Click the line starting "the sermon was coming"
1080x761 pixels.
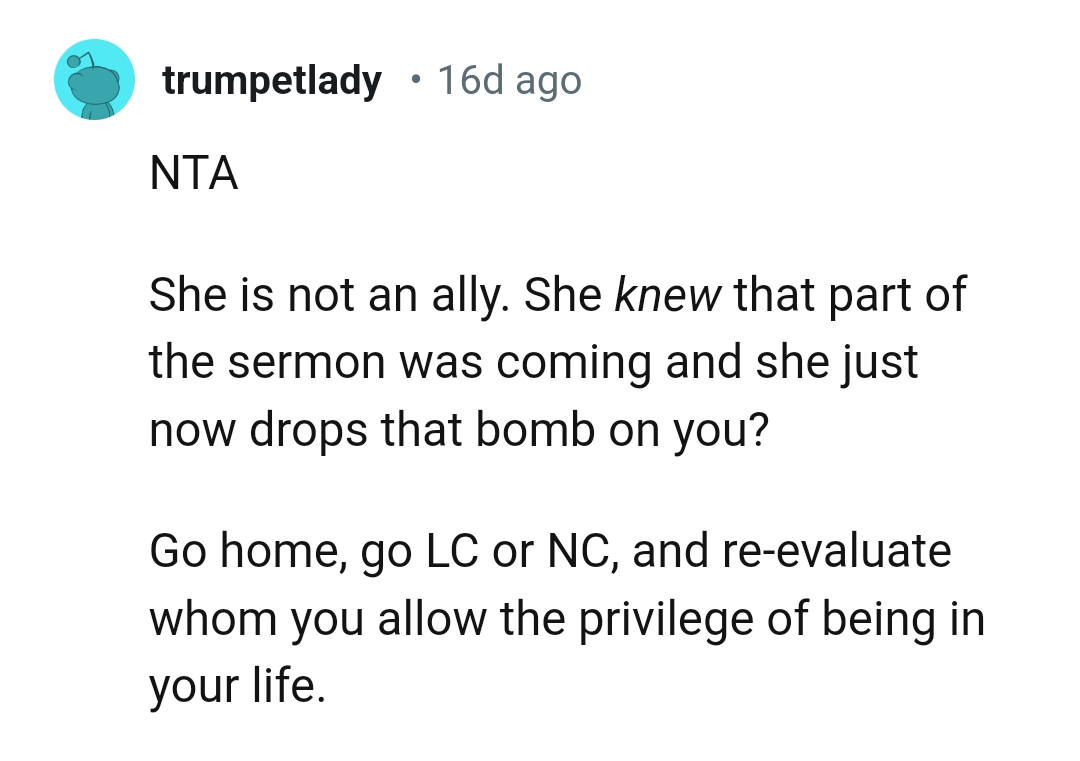click(x=533, y=361)
